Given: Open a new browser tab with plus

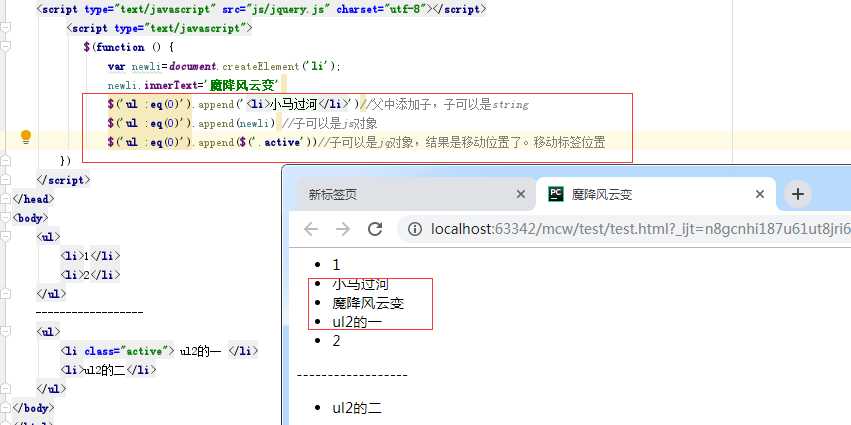Looking at the screenshot, I should click(797, 194).
